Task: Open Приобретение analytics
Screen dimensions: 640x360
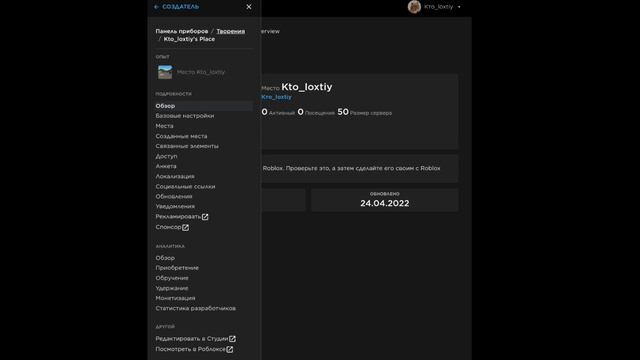Action: (x=177, y=268)
